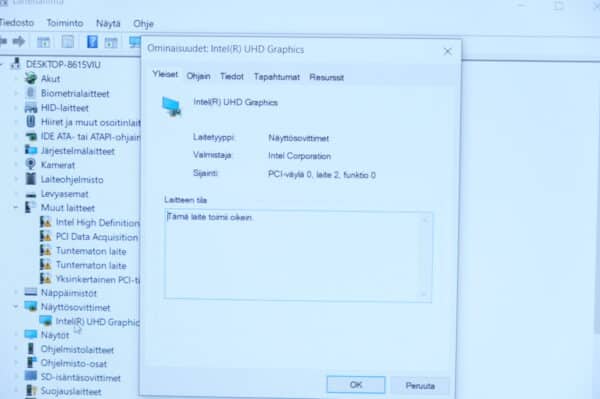Switch to the Resurssit tab
The width and height of the screenshot is (600, 399).
pos(326,77)
